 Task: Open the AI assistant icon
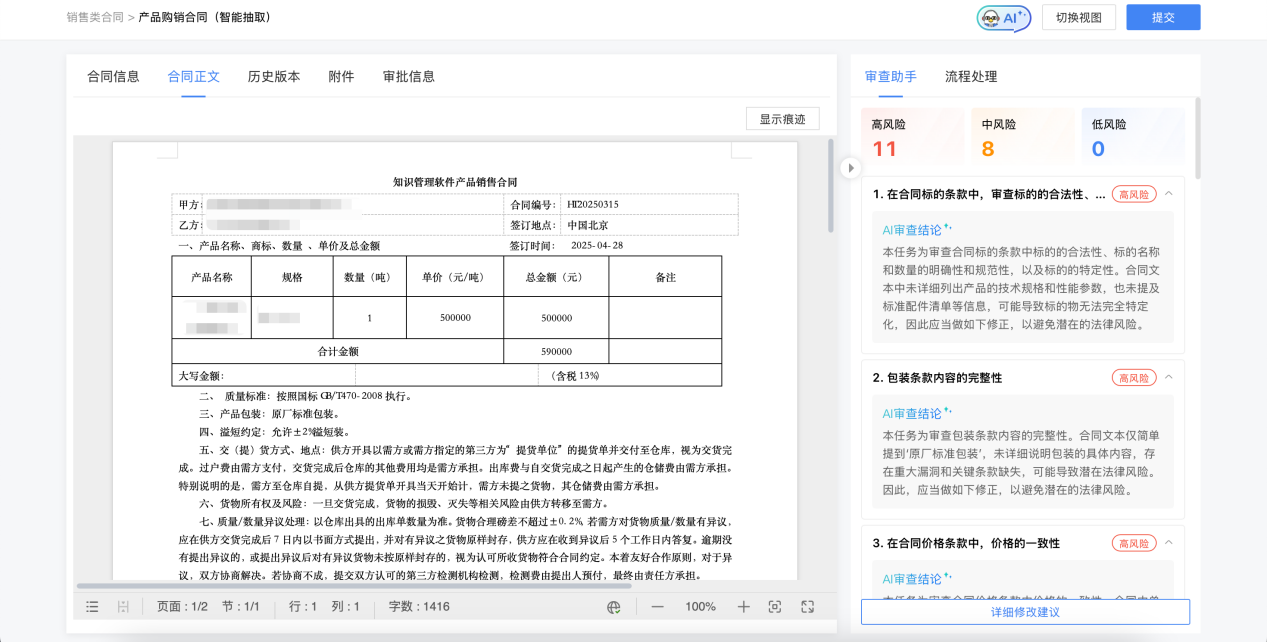coord(1003,17)
